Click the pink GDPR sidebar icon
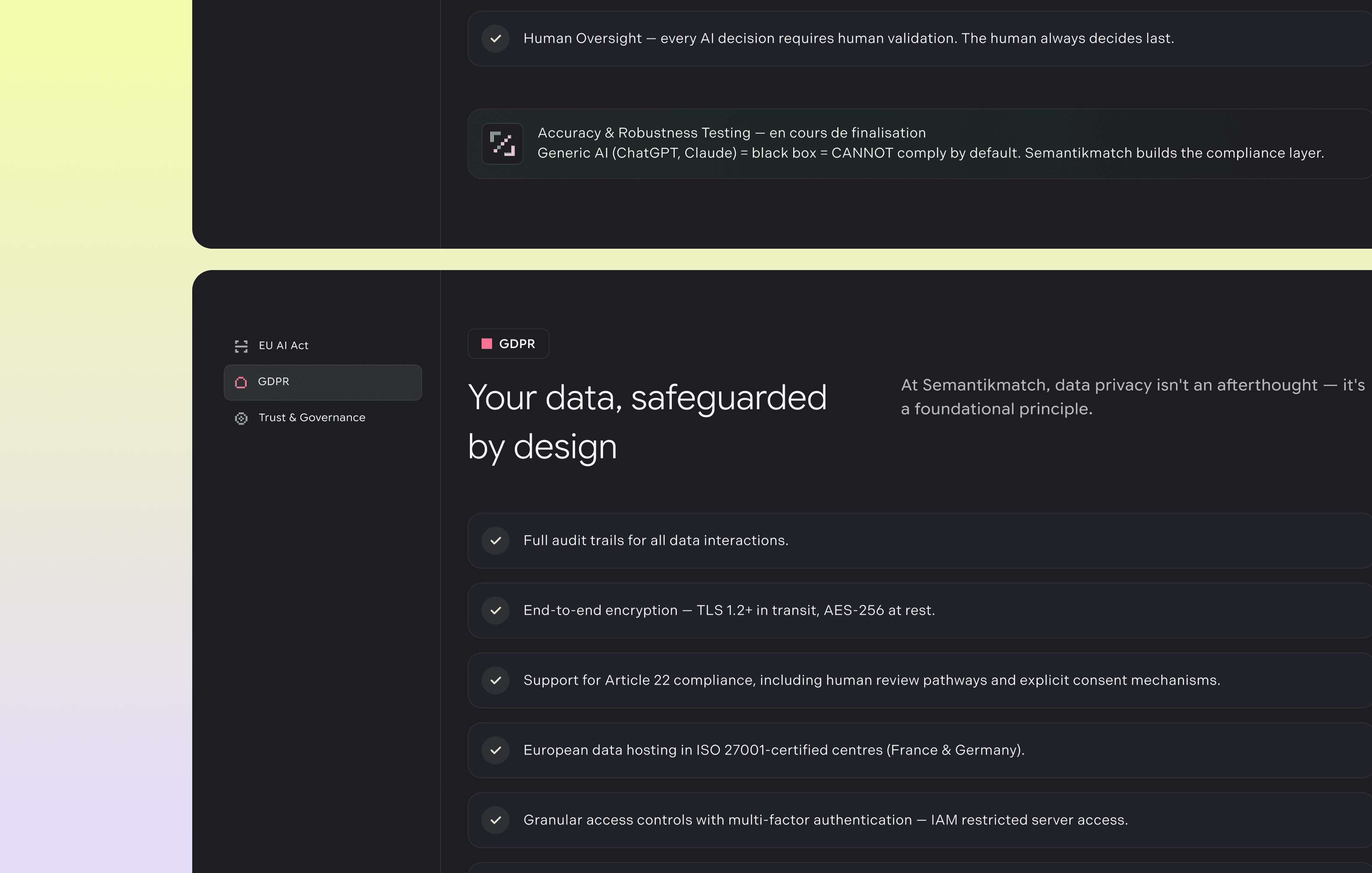 click(x=241, y=382)
